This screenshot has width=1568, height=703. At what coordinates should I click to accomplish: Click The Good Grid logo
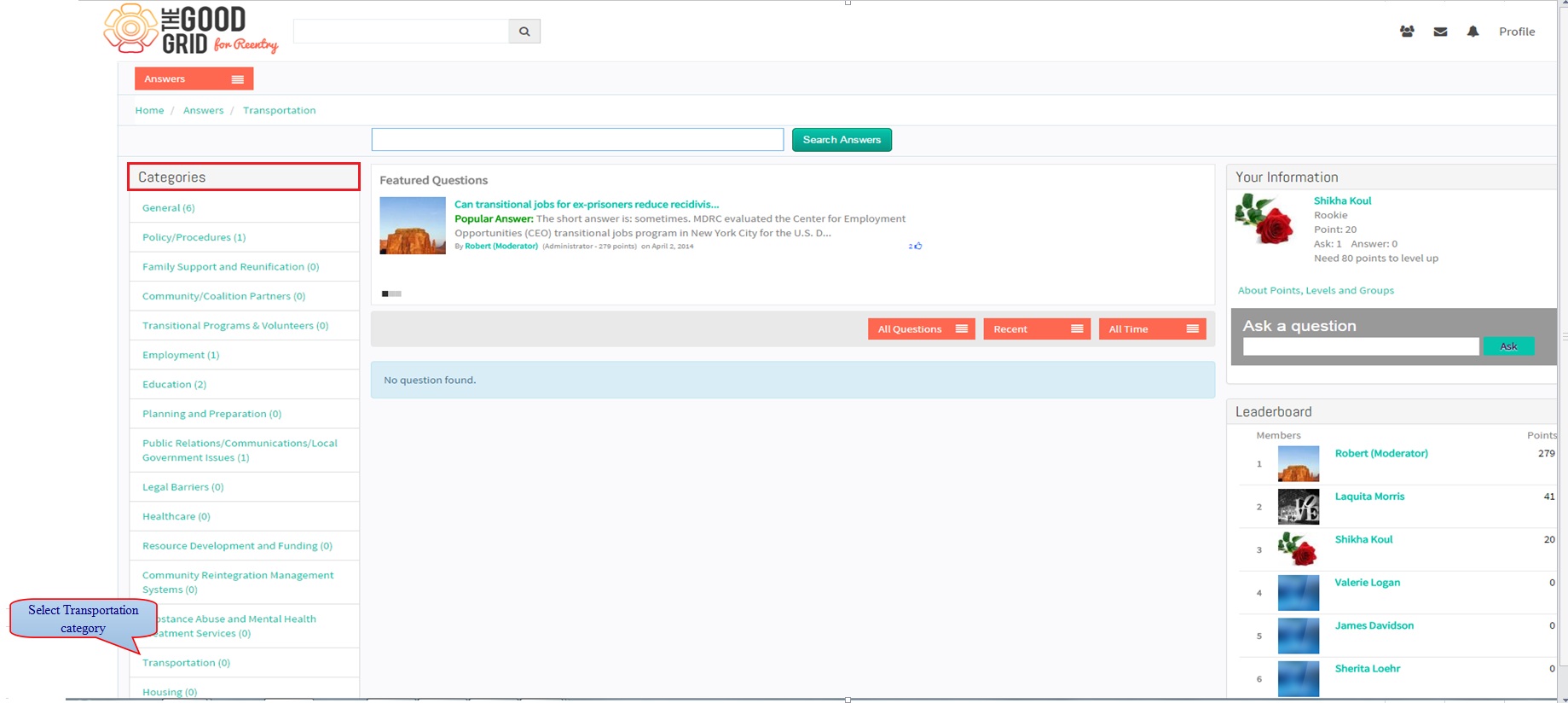pyautogui.click(x=191, y=30)
